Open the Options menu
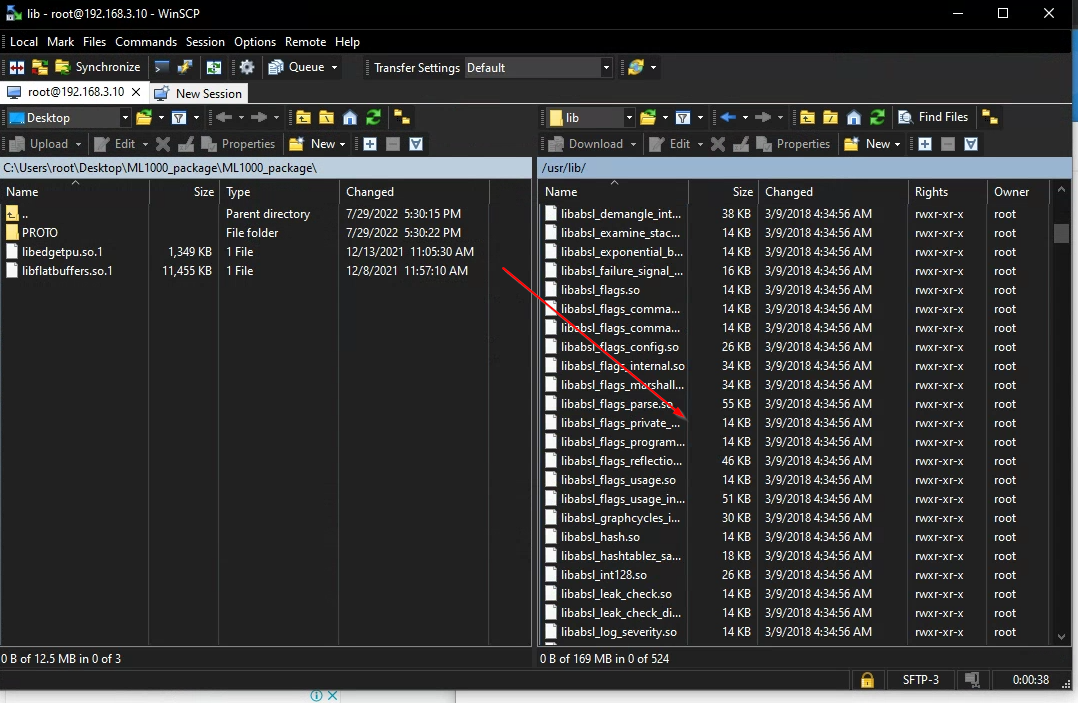Viewport: 1078px width, 703px height. coord(254,42)
